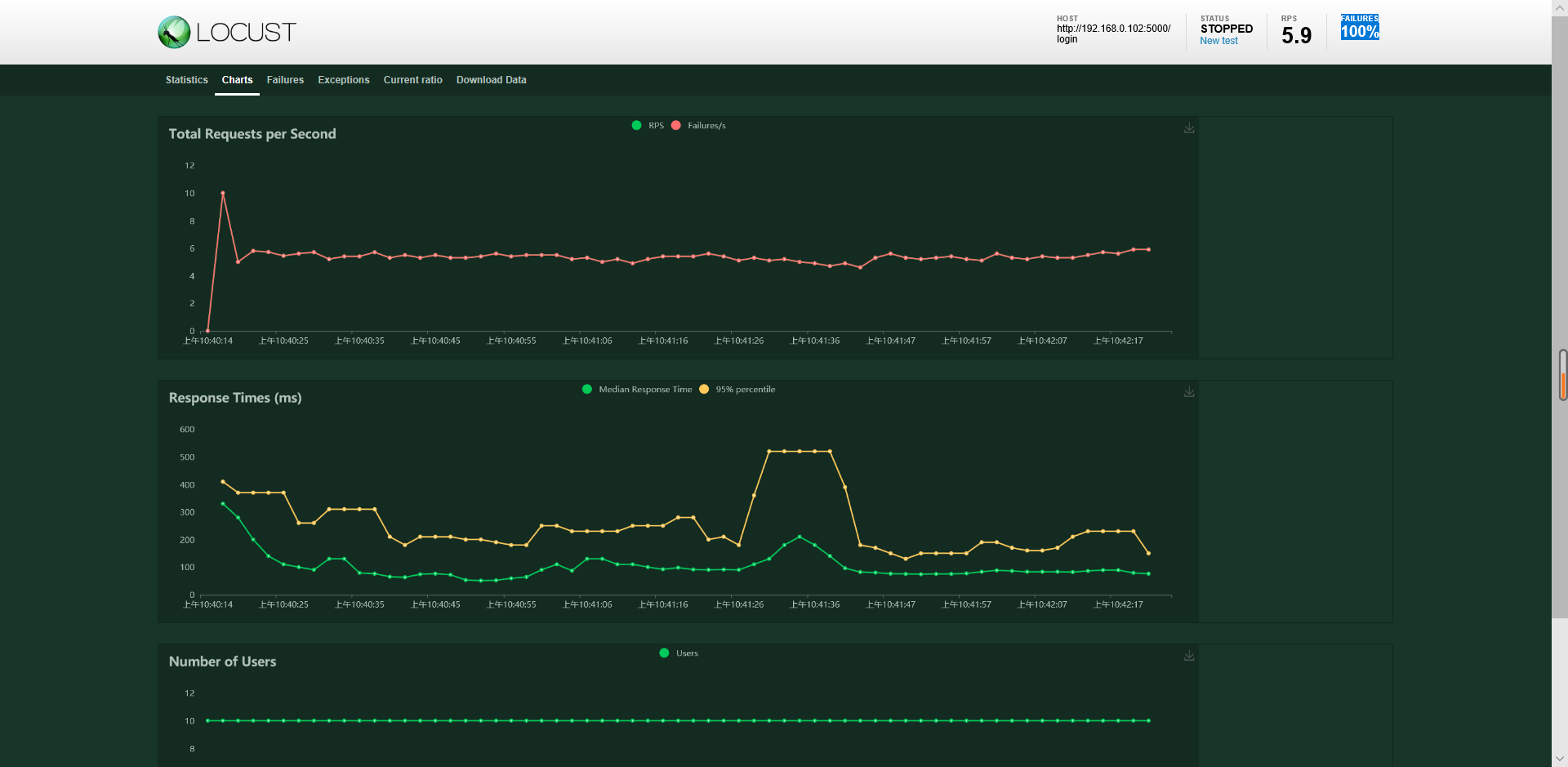Download the Number of Users chart
Viewport: 1568px width, 767px height.
pyautogui.click(x=1189, y=656)
